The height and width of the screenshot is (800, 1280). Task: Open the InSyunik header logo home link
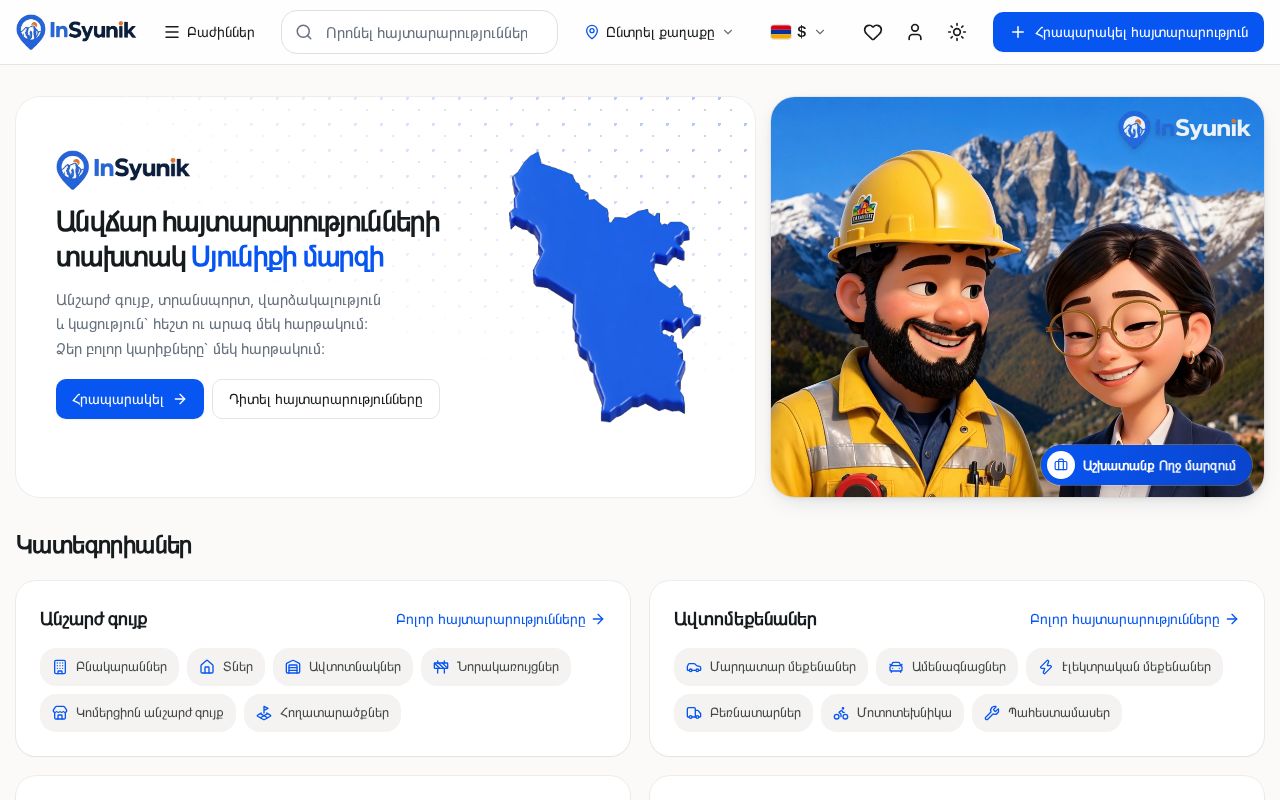click(x=76, y=32)
